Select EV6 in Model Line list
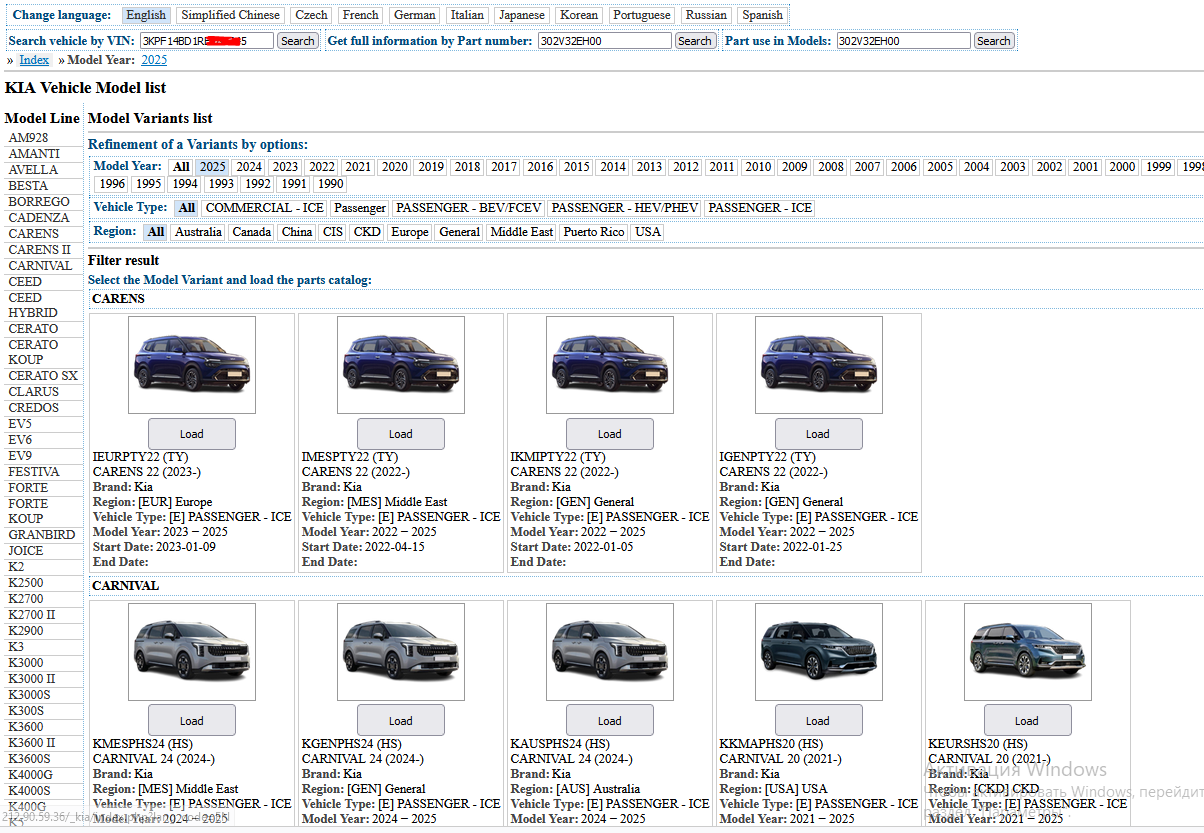Viewport: 1204px width, 833px height. click(20, 440)
